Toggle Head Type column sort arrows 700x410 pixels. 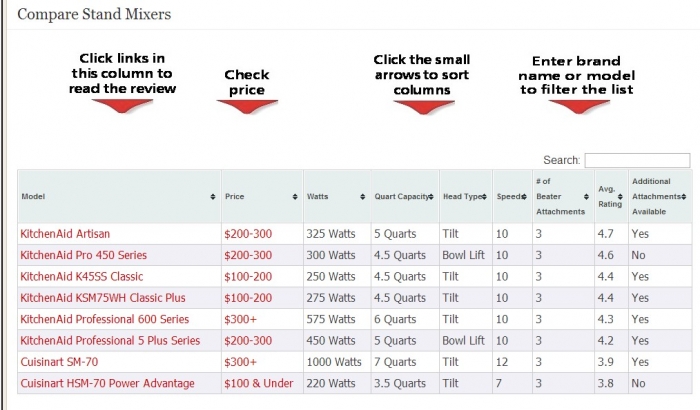[484, 197]
